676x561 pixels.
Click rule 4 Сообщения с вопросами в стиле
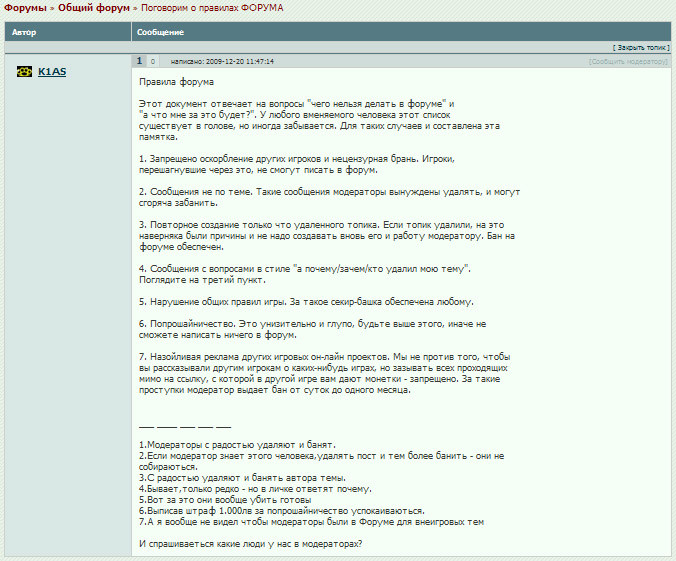click(x=305, y=274)
